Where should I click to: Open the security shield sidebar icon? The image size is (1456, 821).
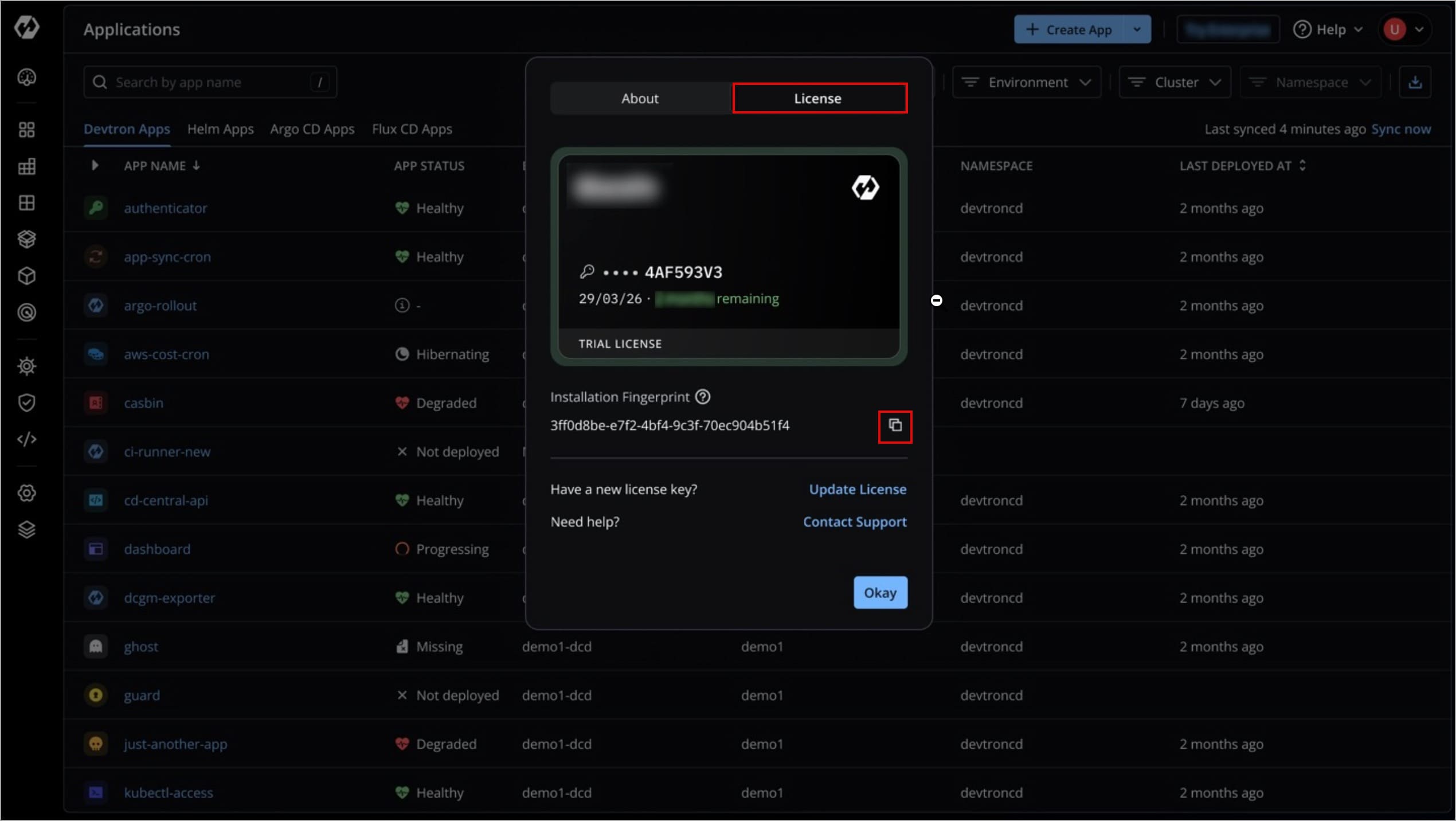[x=27, y=403]
